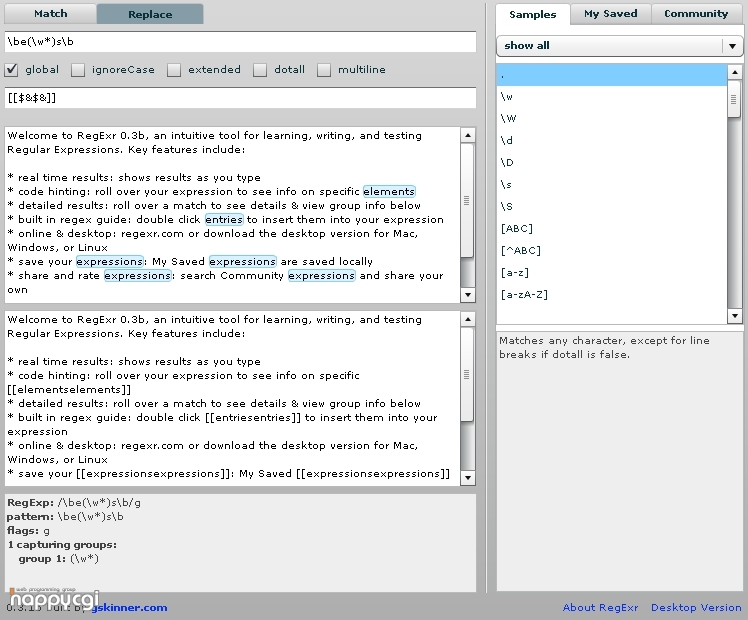Image resolution: width=748 pixels, height=620 pixels.
Task: Select the \w sample entry
Action: point(612,97)
